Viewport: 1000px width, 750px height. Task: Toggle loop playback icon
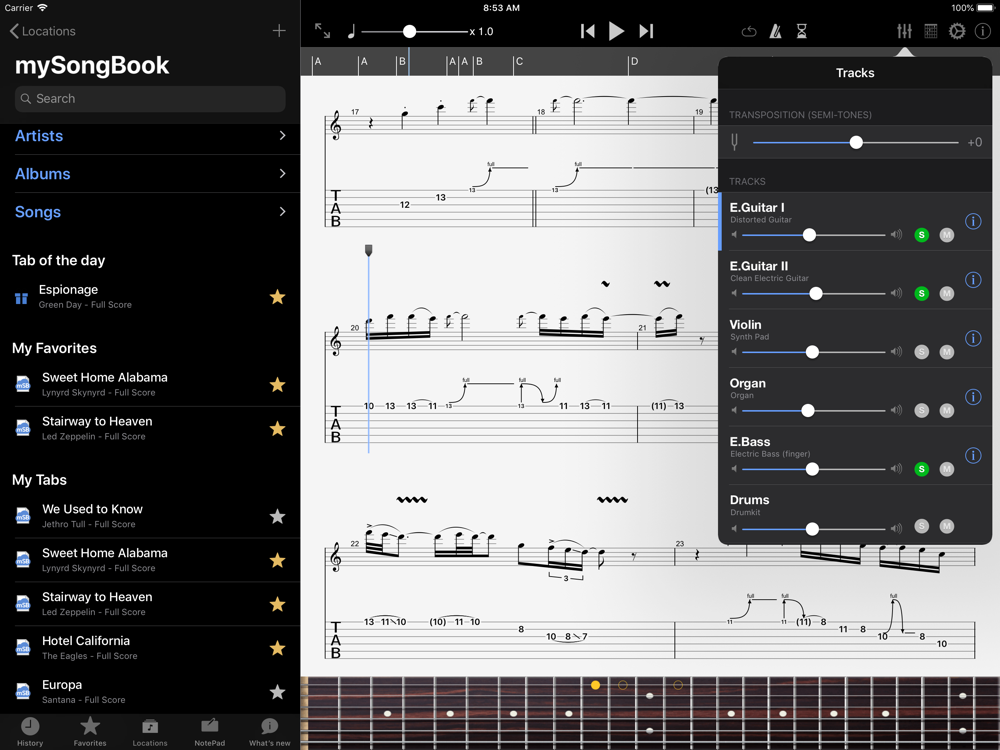coord(749,31)
